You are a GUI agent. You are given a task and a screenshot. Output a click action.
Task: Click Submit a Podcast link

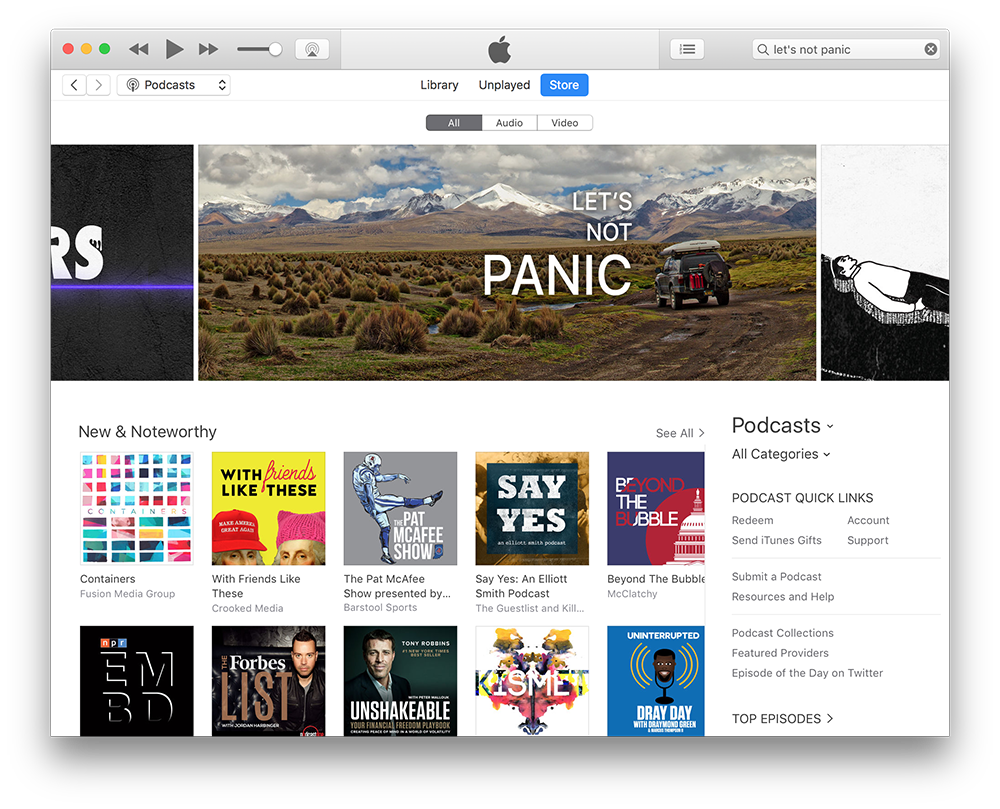click(x=777, y=576)
